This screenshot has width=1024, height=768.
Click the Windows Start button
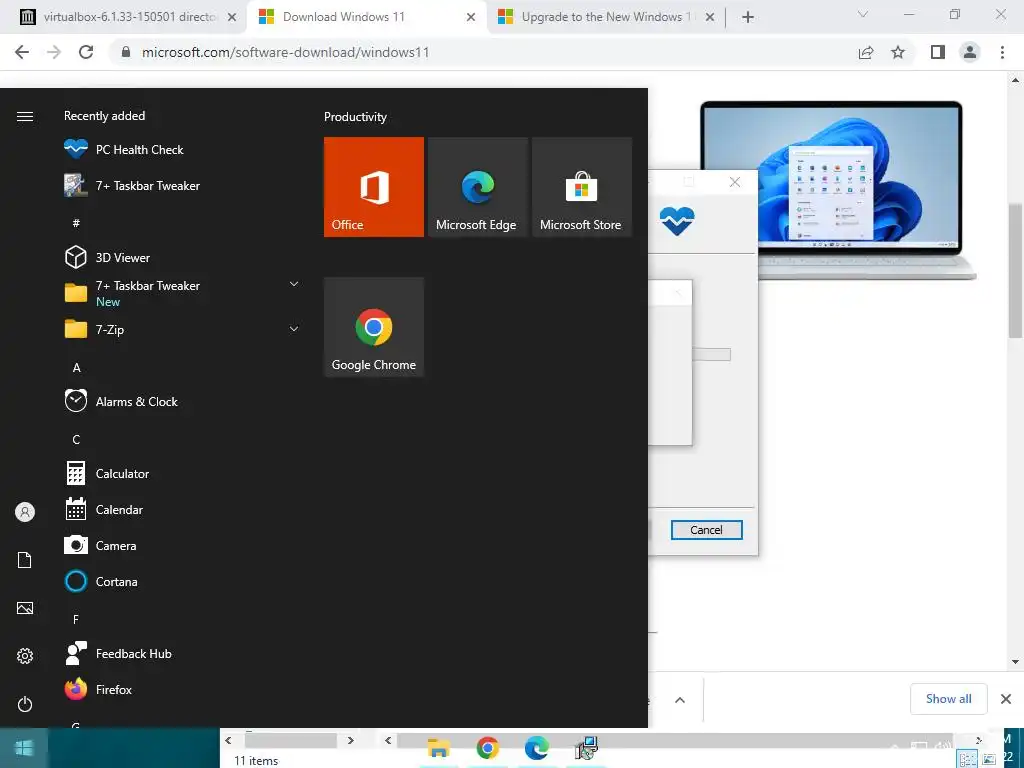(24, 748)
